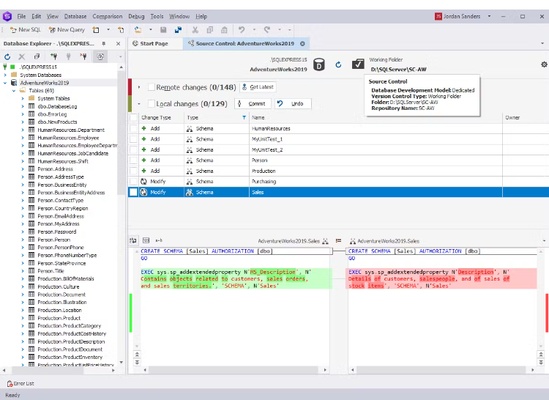This screenshot has height=400, width=549.
Task: Expand the System Databases node
Action: coord(5,75)
